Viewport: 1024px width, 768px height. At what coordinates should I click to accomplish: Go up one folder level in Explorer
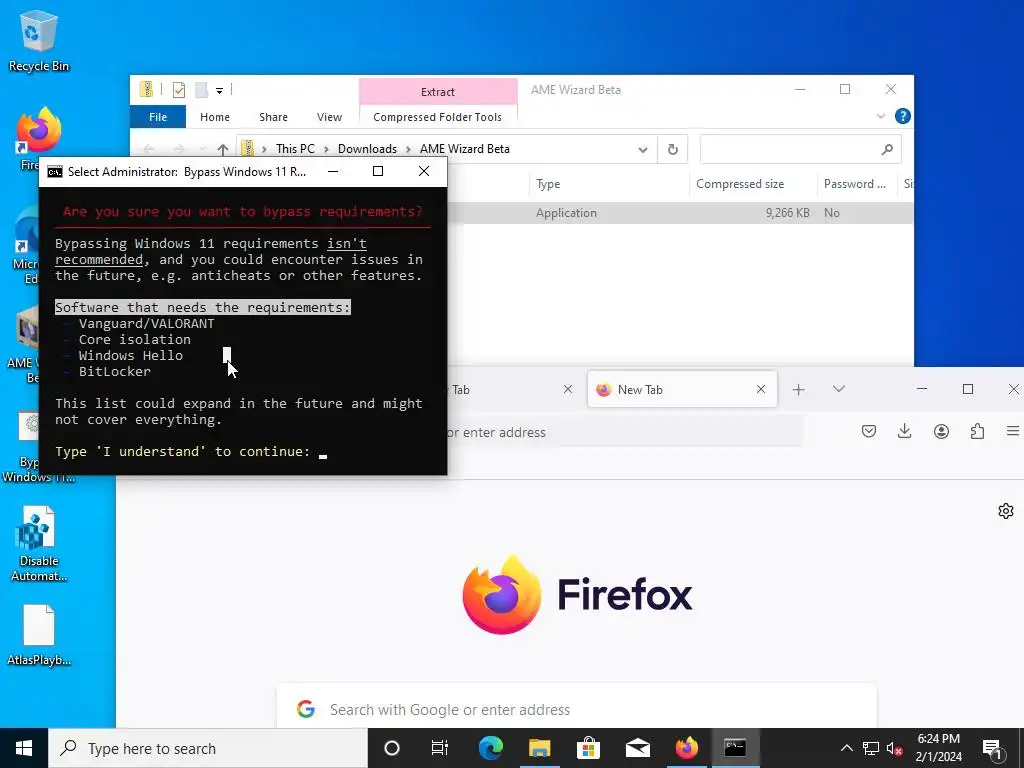223,150
